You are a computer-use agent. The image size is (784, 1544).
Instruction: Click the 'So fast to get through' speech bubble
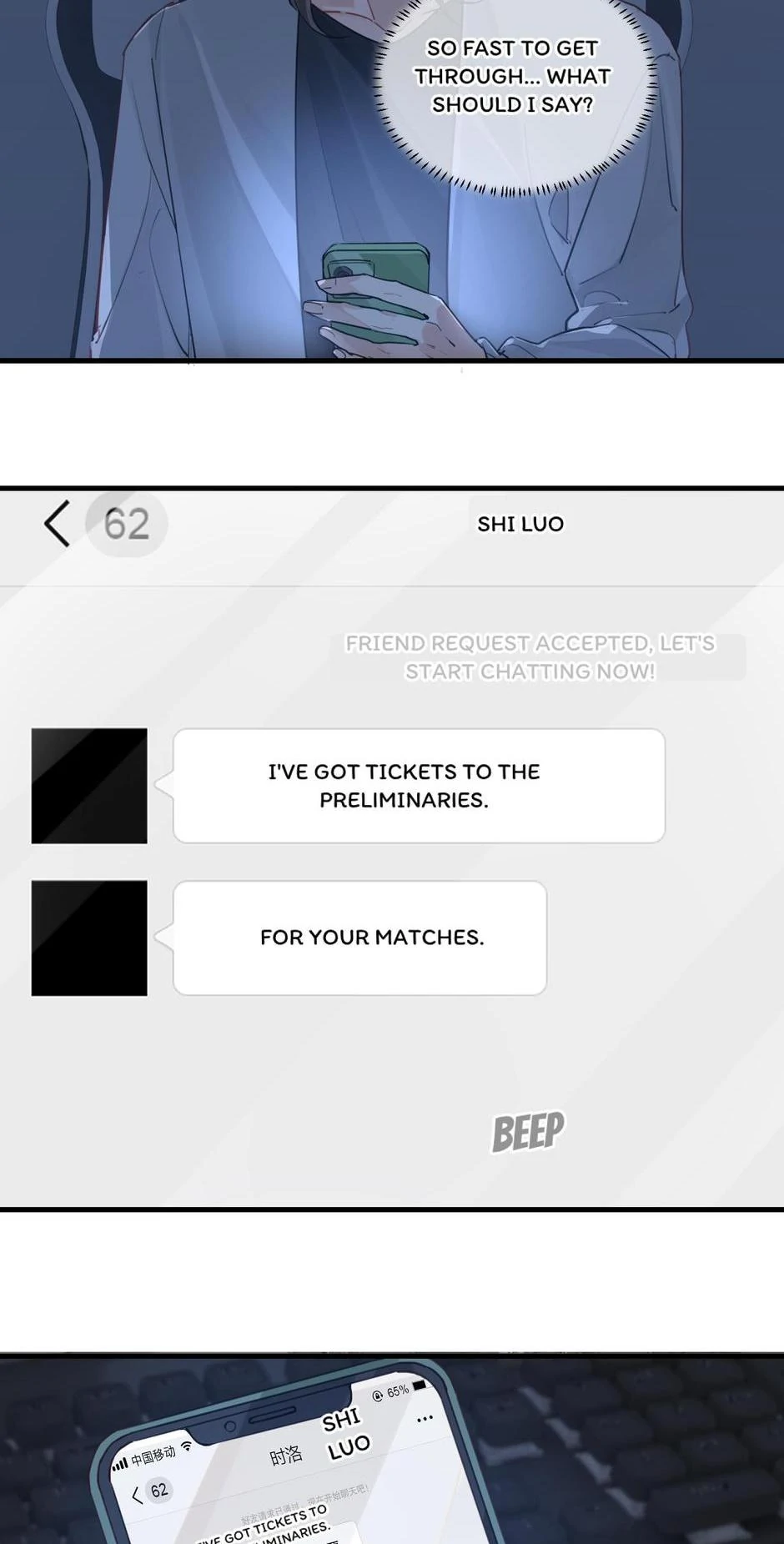pyautogui.click(x=512, y=77)
